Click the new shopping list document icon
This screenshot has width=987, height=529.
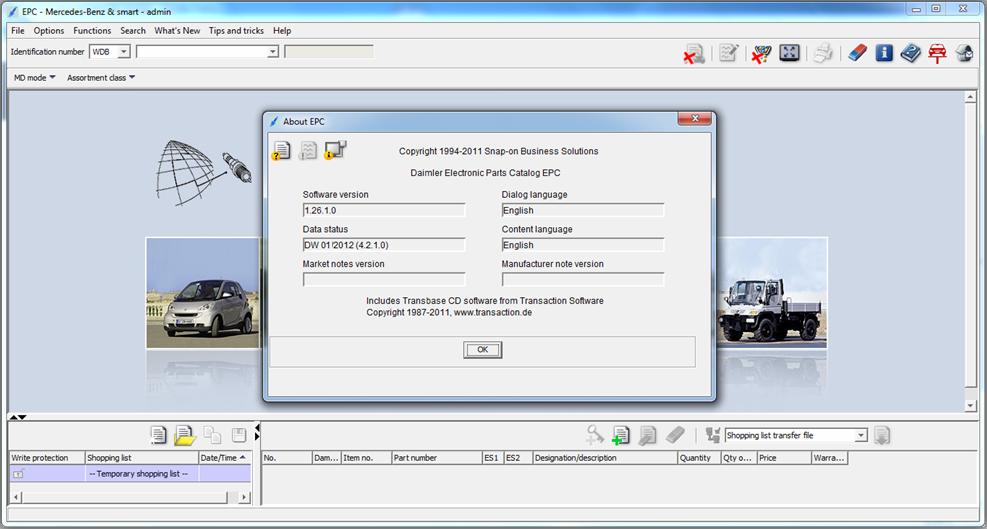click(x=159, y=435)
